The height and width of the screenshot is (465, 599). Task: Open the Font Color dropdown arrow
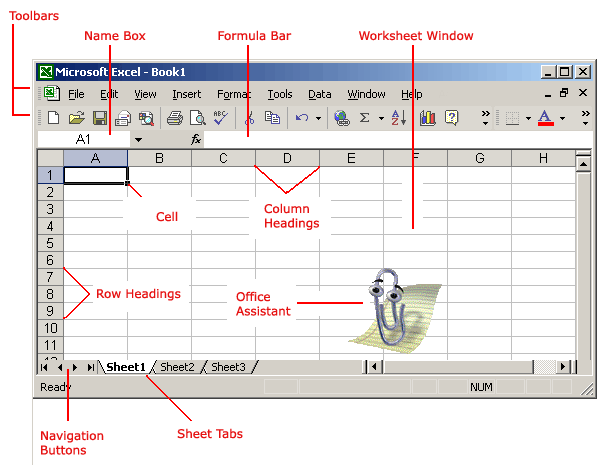click(x=562, y=118)
